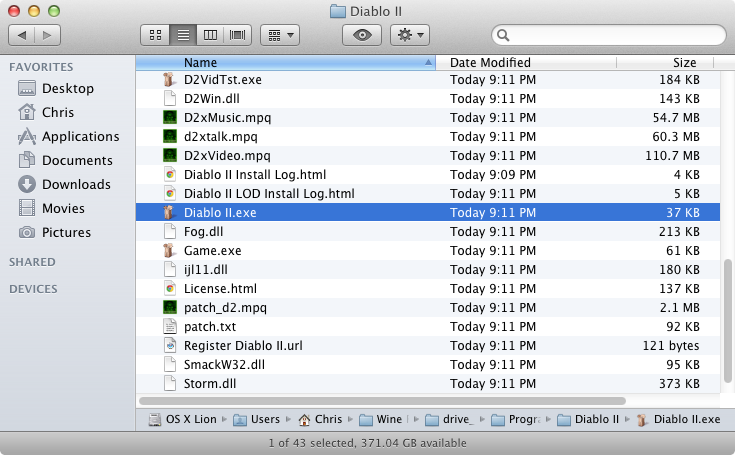Screen dimensions: 735x455
Task: Click the Diablo II.exe row icon
Action: coord(169,212)
